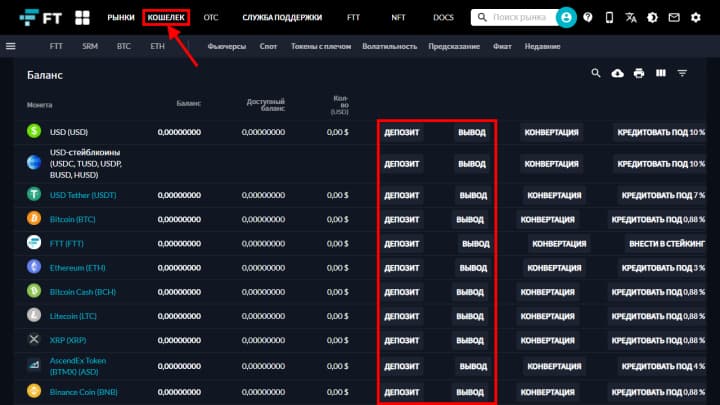Toggle the brightness theme icon
The width and height of the screenshot is (720, 405).
(x=652, y=17)
